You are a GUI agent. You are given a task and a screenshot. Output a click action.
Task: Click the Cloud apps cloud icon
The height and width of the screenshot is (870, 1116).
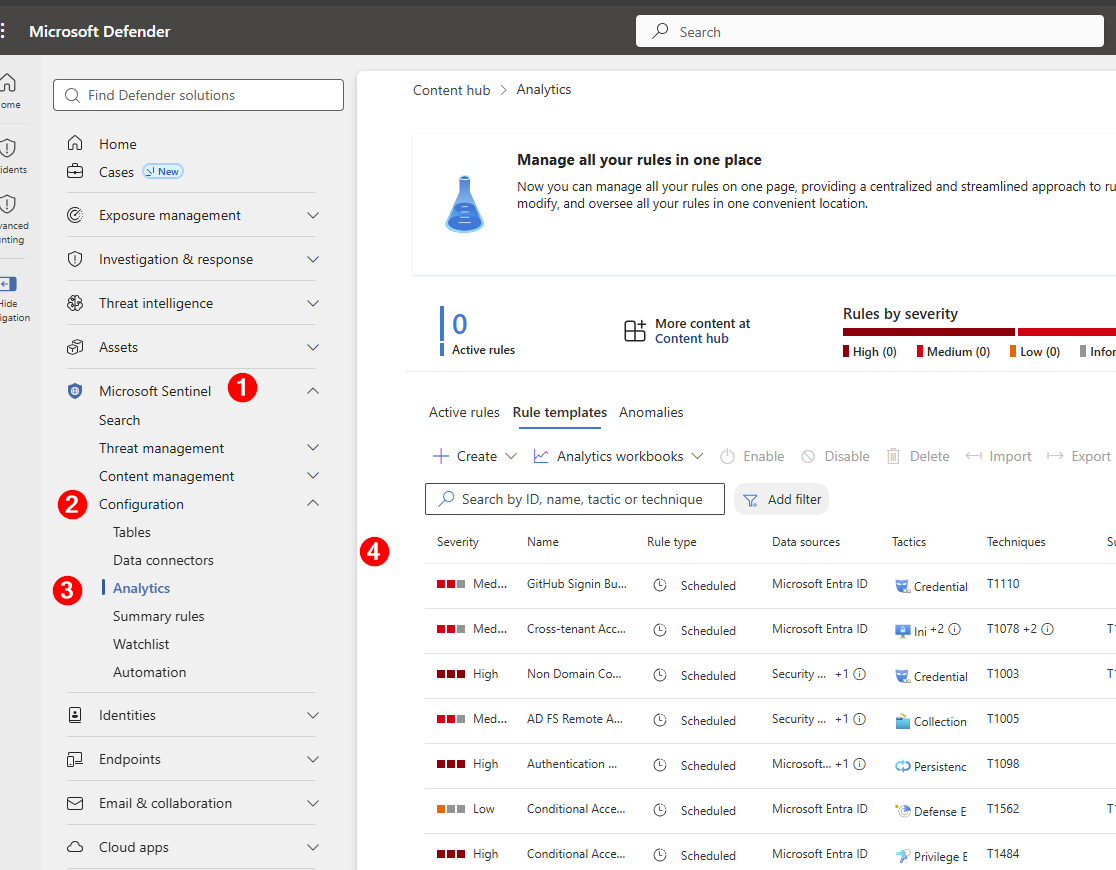click(75, 847)
